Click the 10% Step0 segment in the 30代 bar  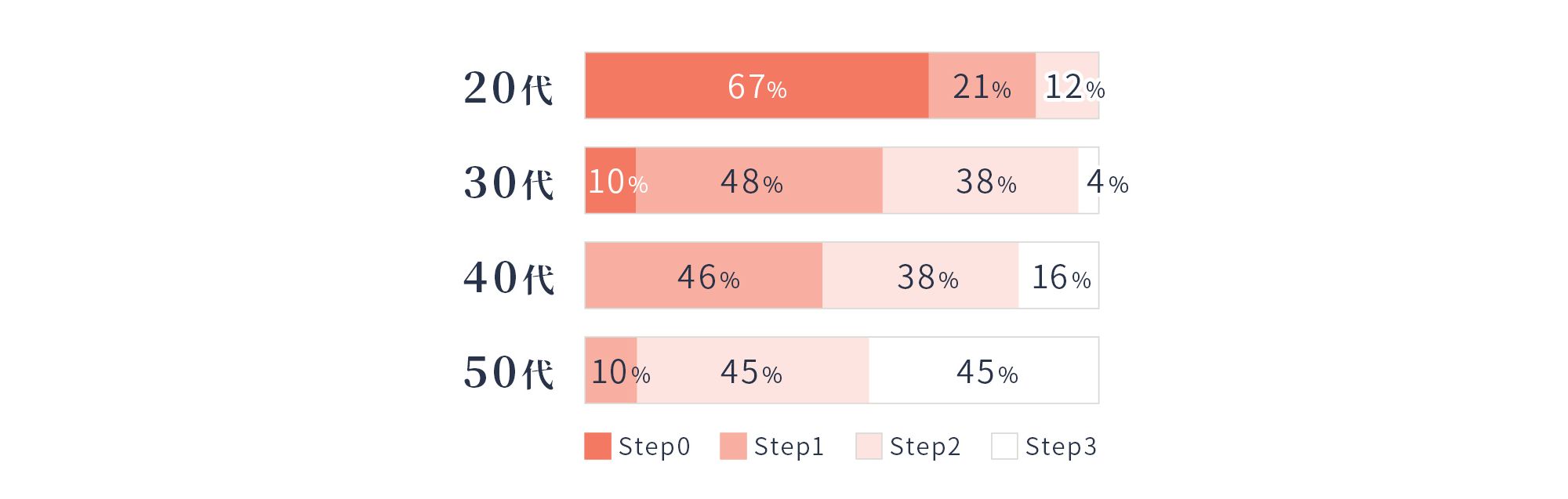pyautogui.click(x=611, y=181)
